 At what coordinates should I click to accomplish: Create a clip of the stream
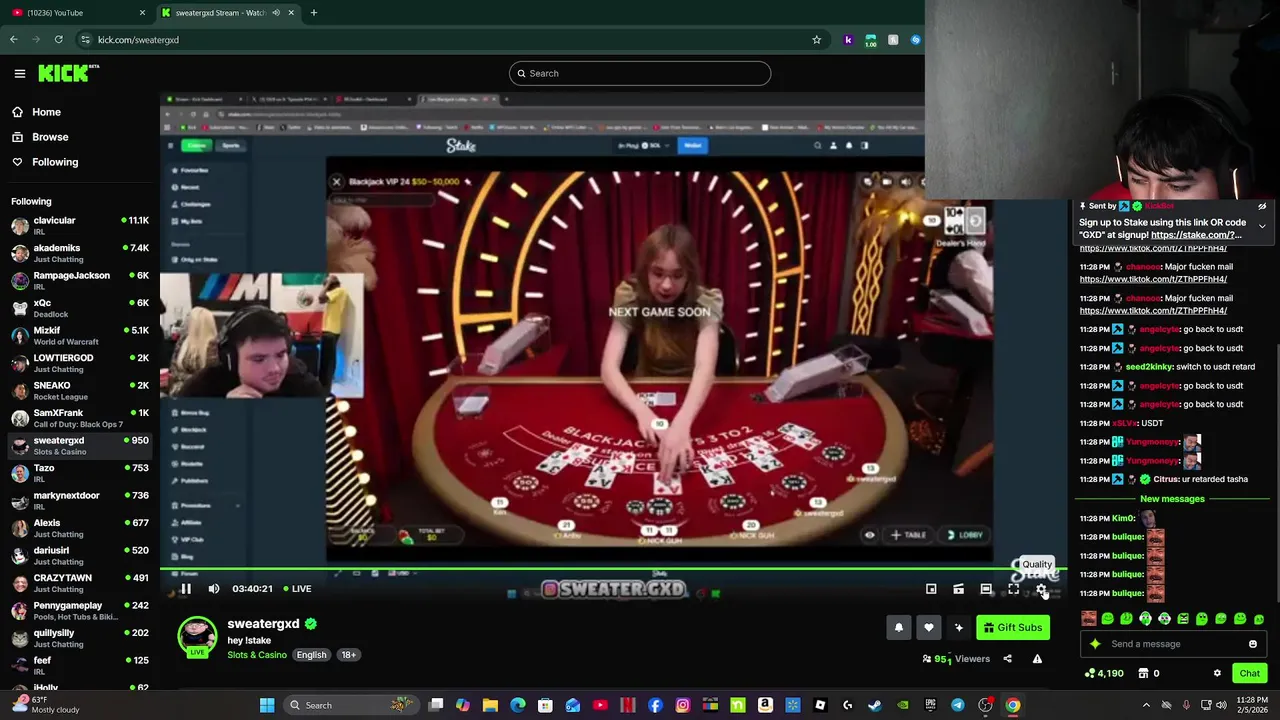pyautogui.click(x=958, y=589)
